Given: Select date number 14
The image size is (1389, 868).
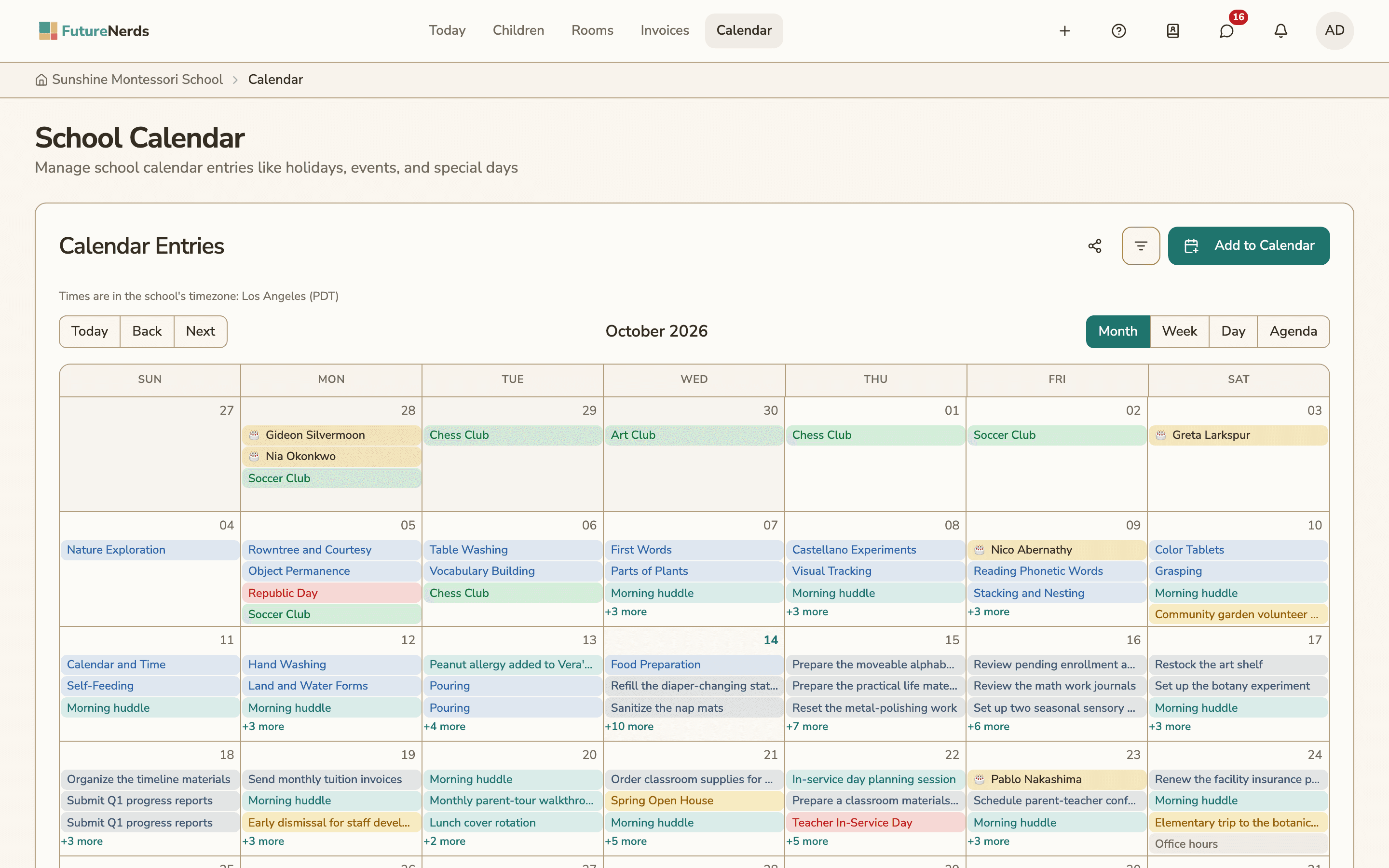Looking at the screenshot, I should click(770, 639).
